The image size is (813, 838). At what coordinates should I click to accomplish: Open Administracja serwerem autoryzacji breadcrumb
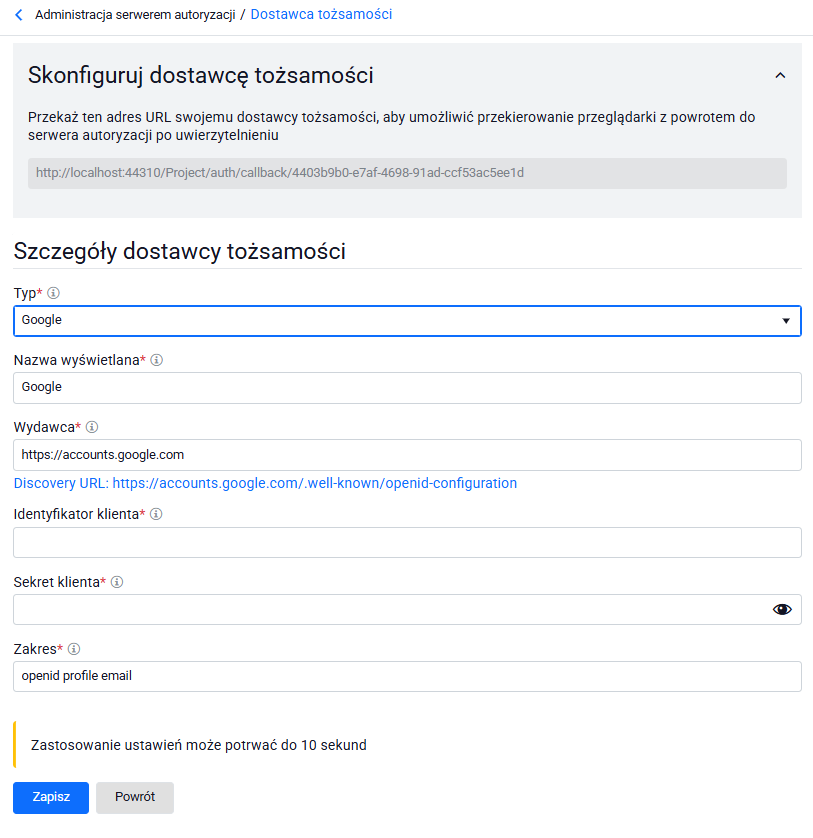point(135,15)
